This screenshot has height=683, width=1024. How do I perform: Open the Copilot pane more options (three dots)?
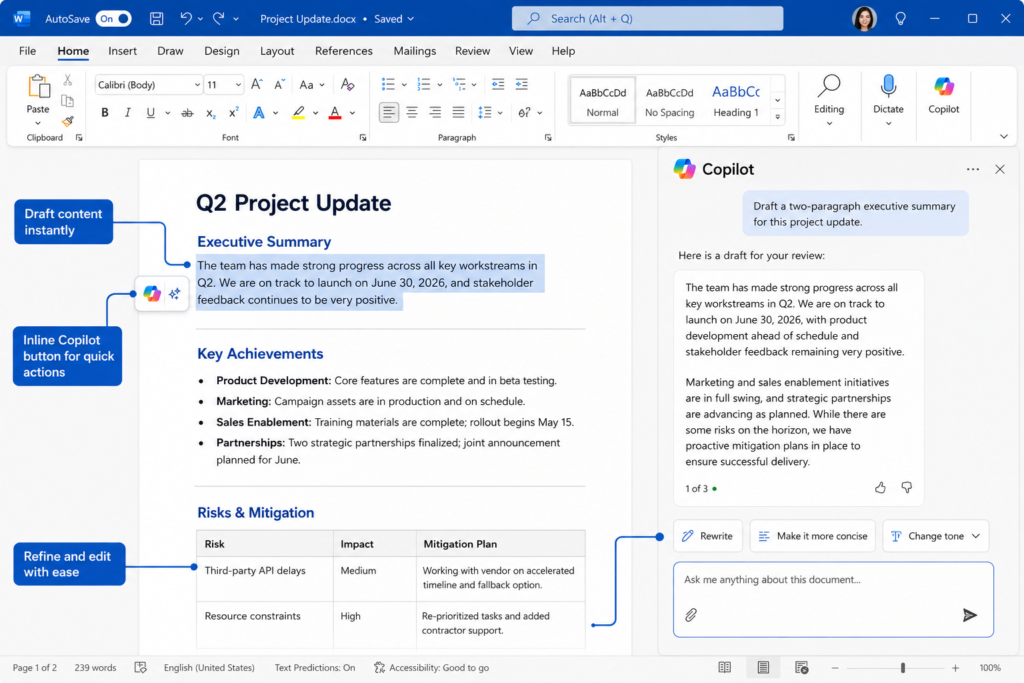tap(972, 169)
